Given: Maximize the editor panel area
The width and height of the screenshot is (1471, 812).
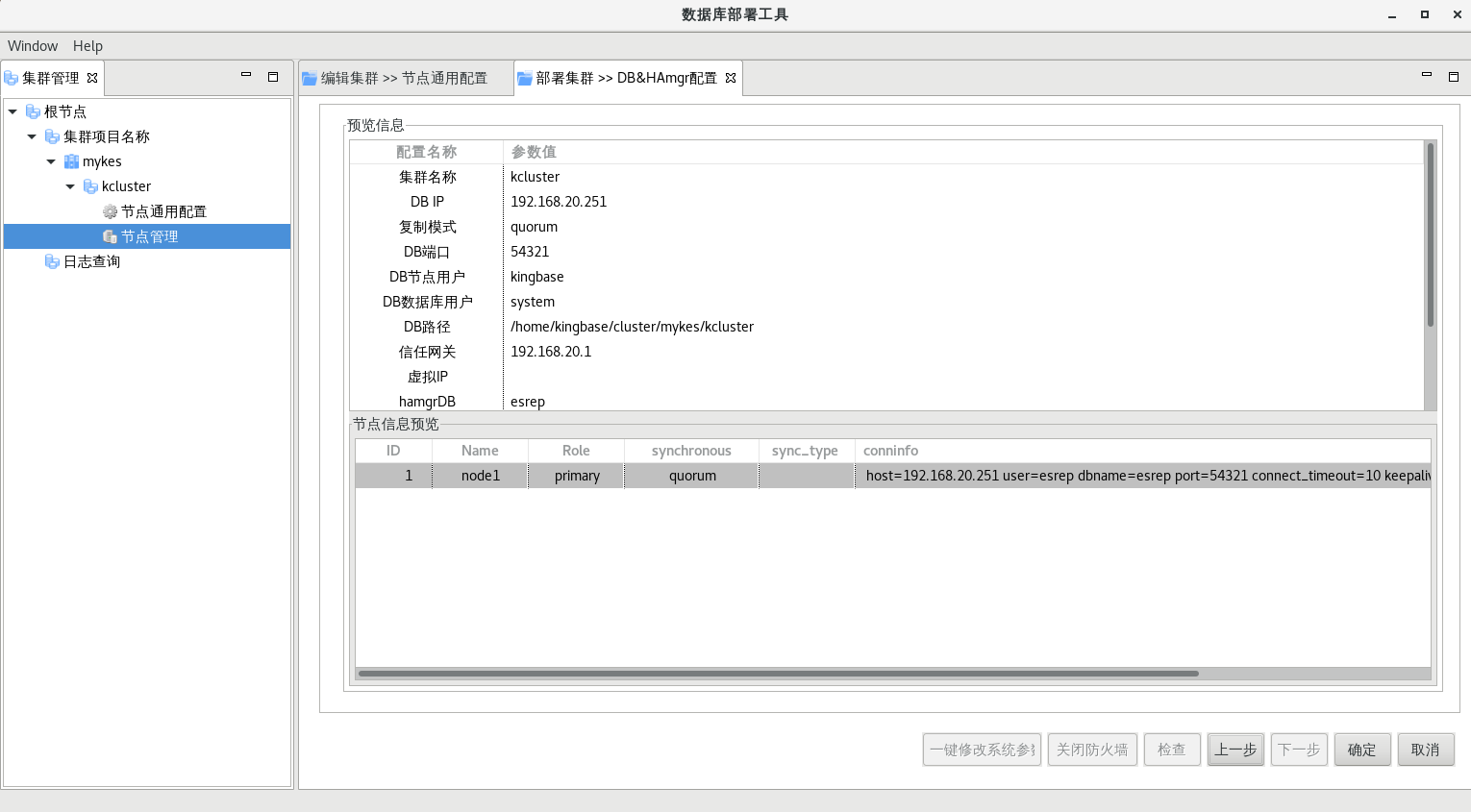Looking at the screenshot, I should click(x=1453, y=76).
